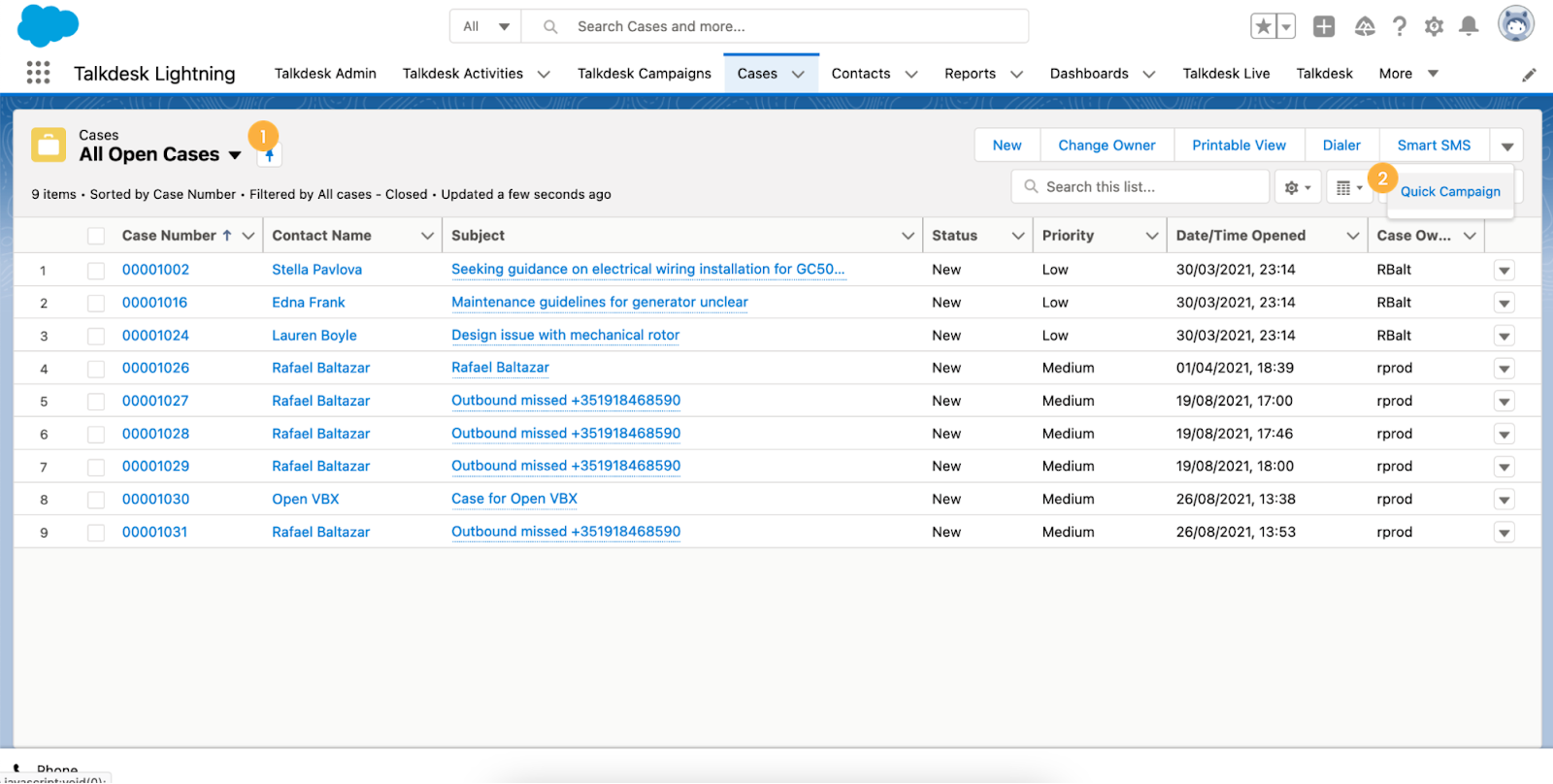Expand the Cases tab chevron
The image size is (1553, 784).
798,74
